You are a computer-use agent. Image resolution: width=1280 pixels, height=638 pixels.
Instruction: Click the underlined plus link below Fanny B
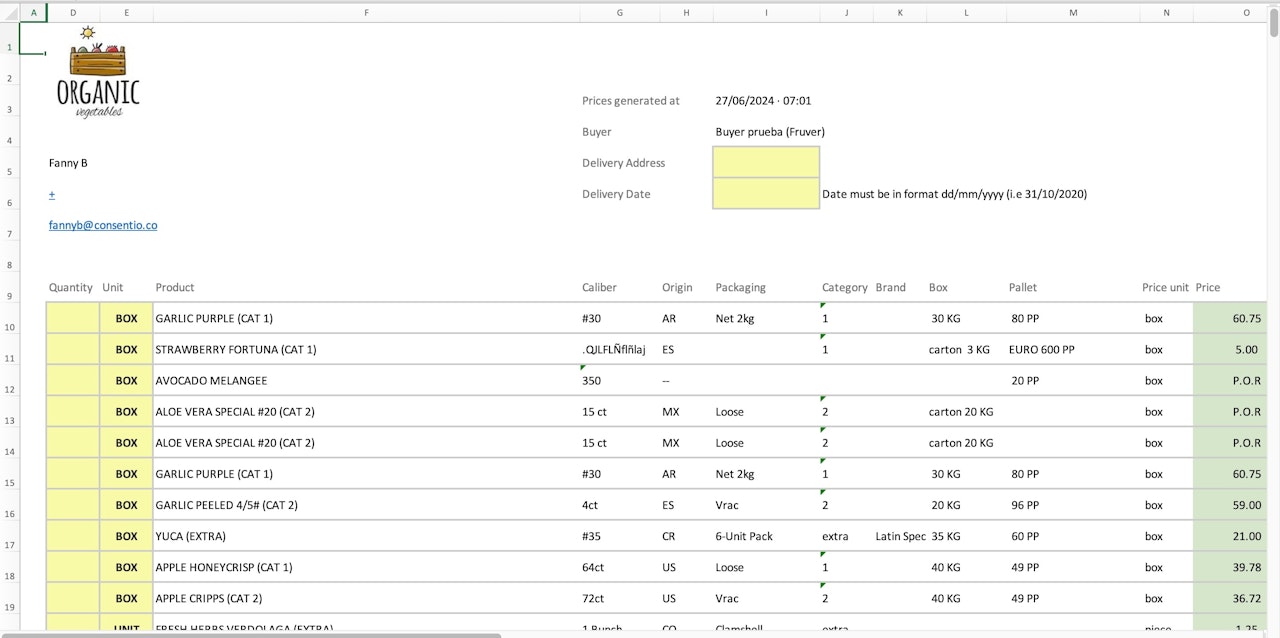(x=52, y=194)
